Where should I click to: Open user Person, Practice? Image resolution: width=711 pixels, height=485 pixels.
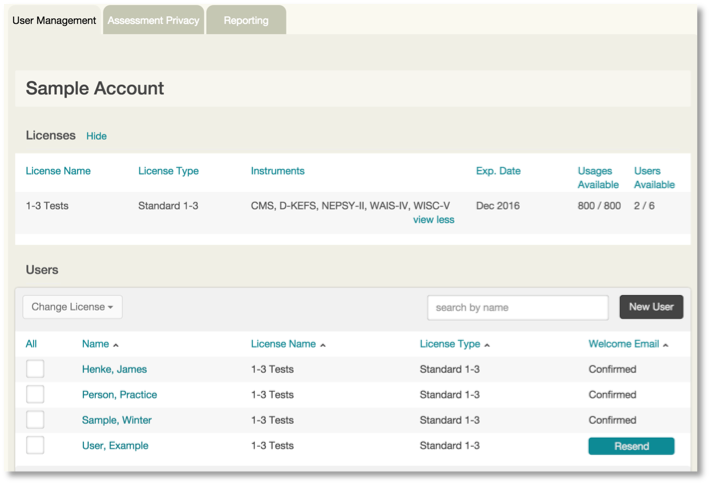119,395
